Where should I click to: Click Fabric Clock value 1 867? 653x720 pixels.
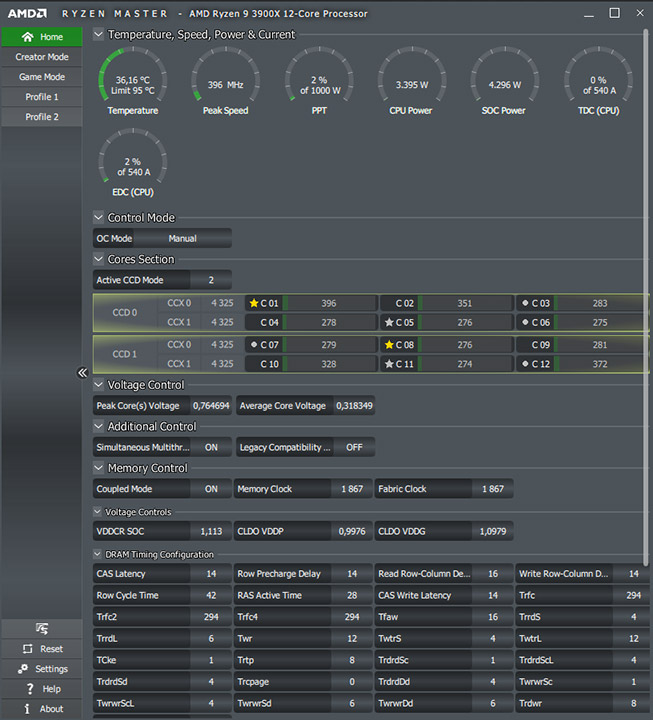click(x=493, y=489)
